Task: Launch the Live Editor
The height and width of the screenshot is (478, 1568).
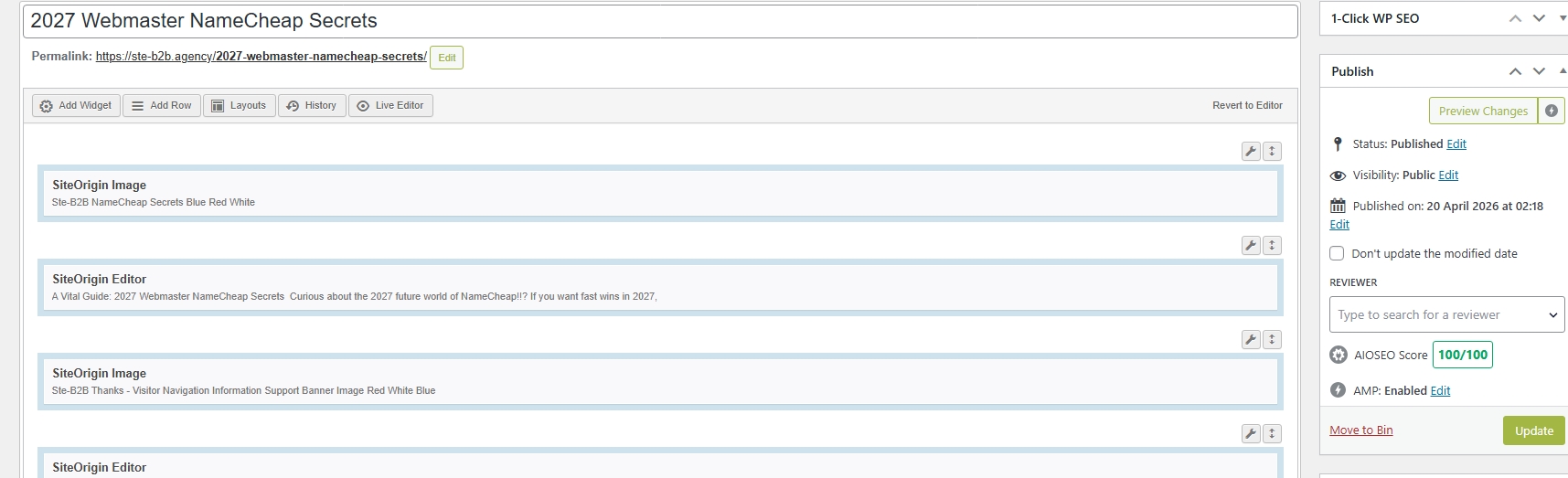Action: click(390, 106)
